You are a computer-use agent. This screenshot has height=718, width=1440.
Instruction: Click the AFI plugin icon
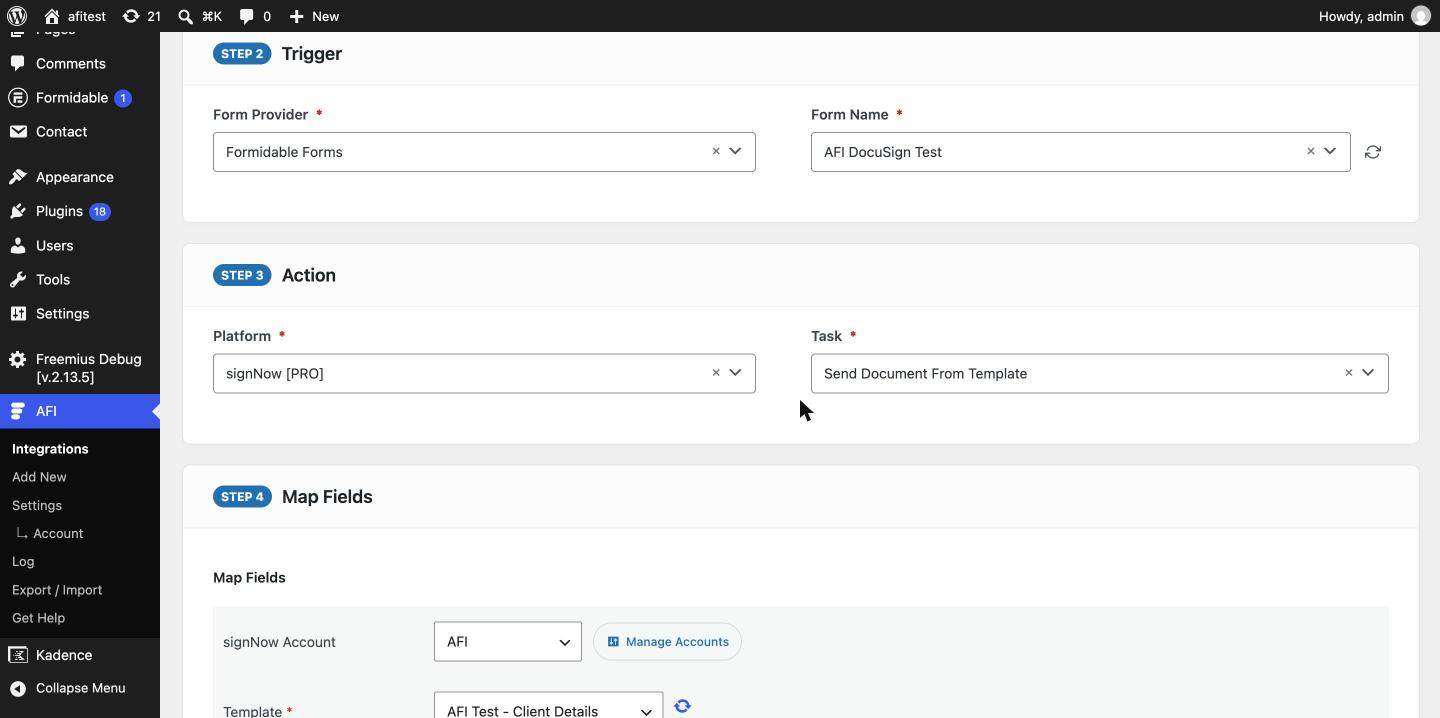pyautogui.click(x=18, y=411)
